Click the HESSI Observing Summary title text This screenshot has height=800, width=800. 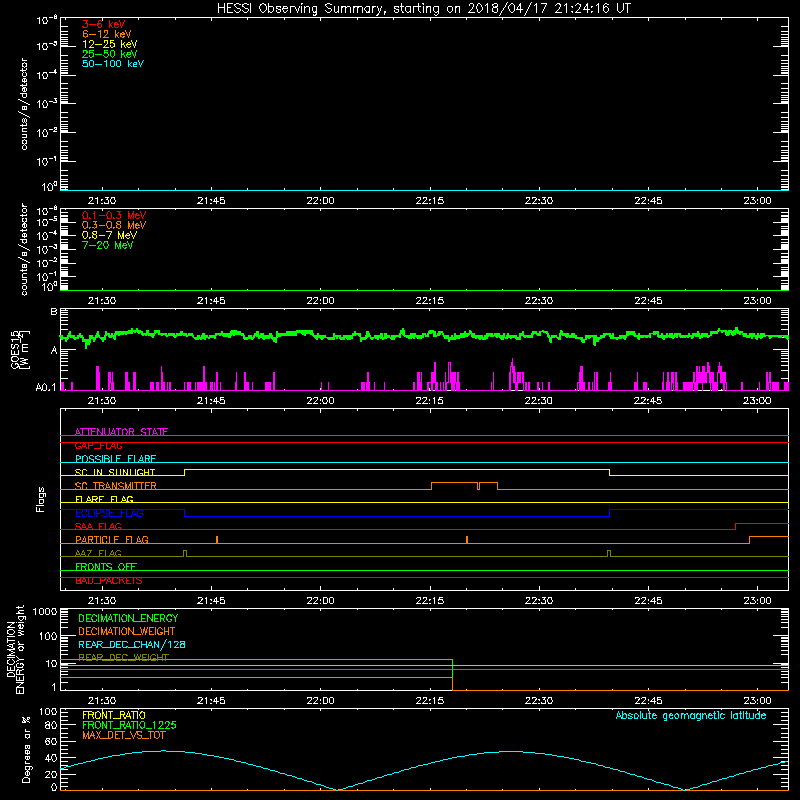pyautogui.click(x=424, y=9)
